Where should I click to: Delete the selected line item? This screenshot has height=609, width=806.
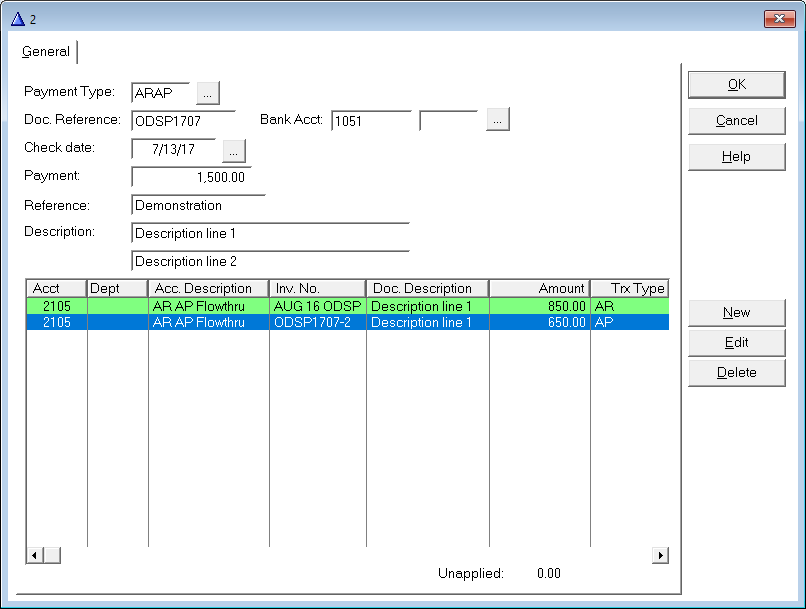736,373
